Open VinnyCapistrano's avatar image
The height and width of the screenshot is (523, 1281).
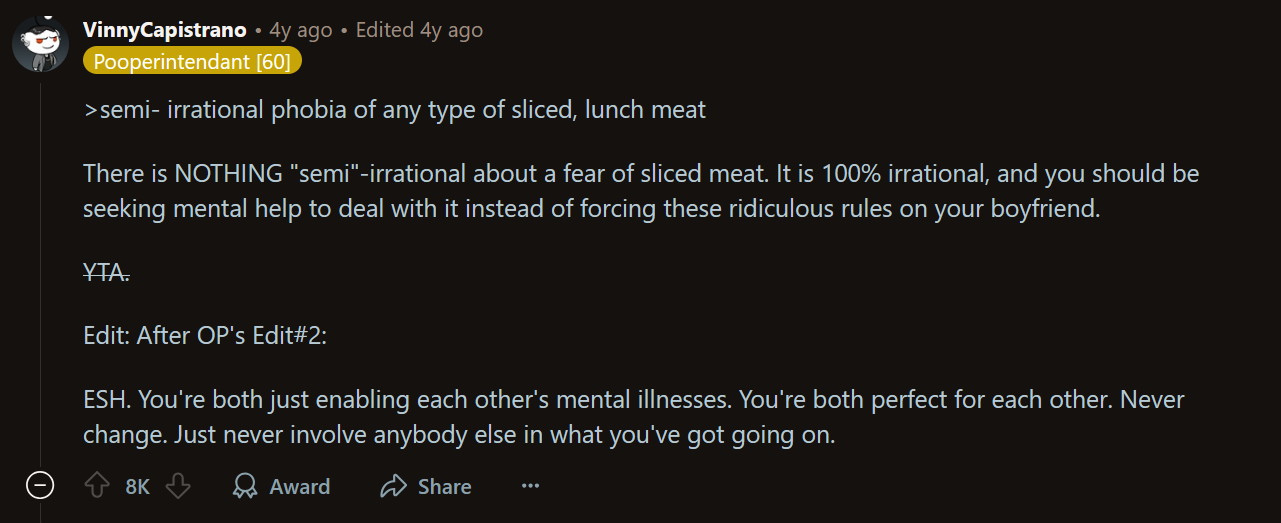click(x=40, y=43)
